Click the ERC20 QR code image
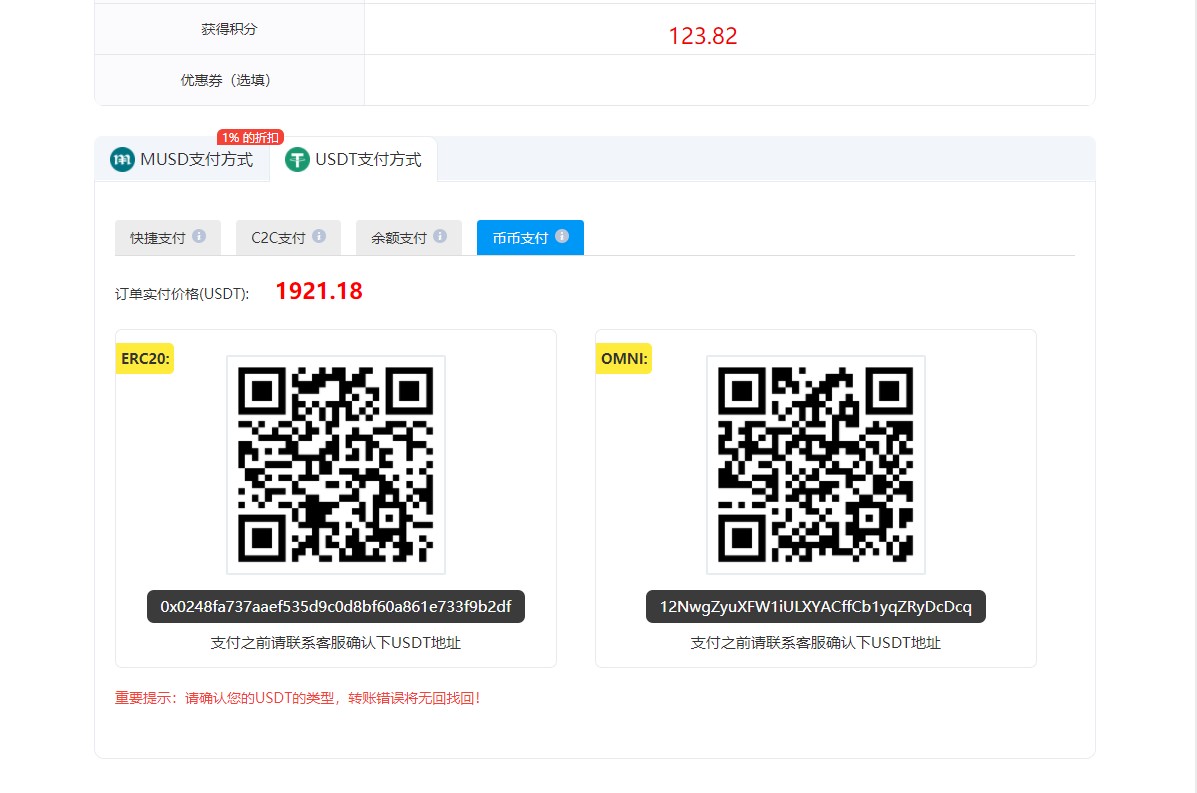Viewport: 1197px width, 793px height. (x=336, y=465)
